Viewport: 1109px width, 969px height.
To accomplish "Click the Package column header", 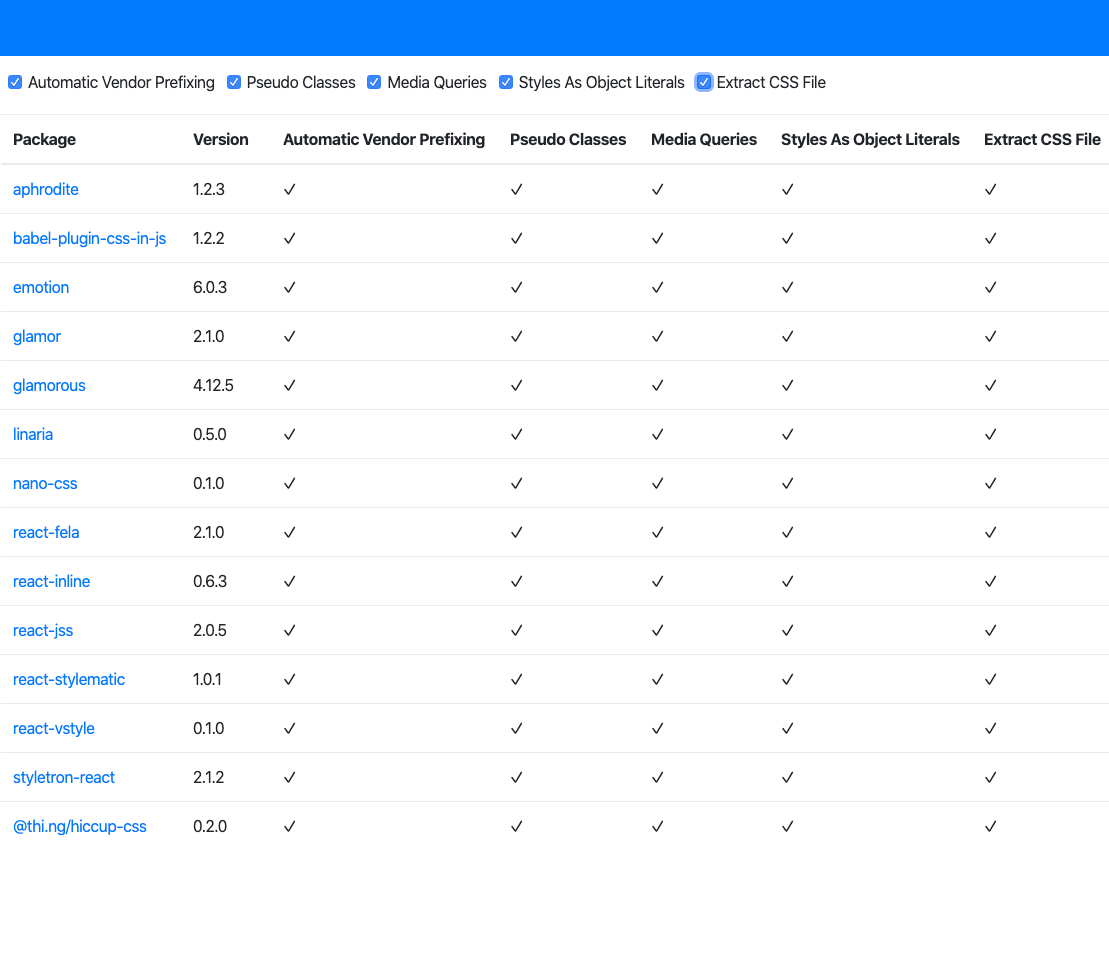I will [x=44, y=139].
